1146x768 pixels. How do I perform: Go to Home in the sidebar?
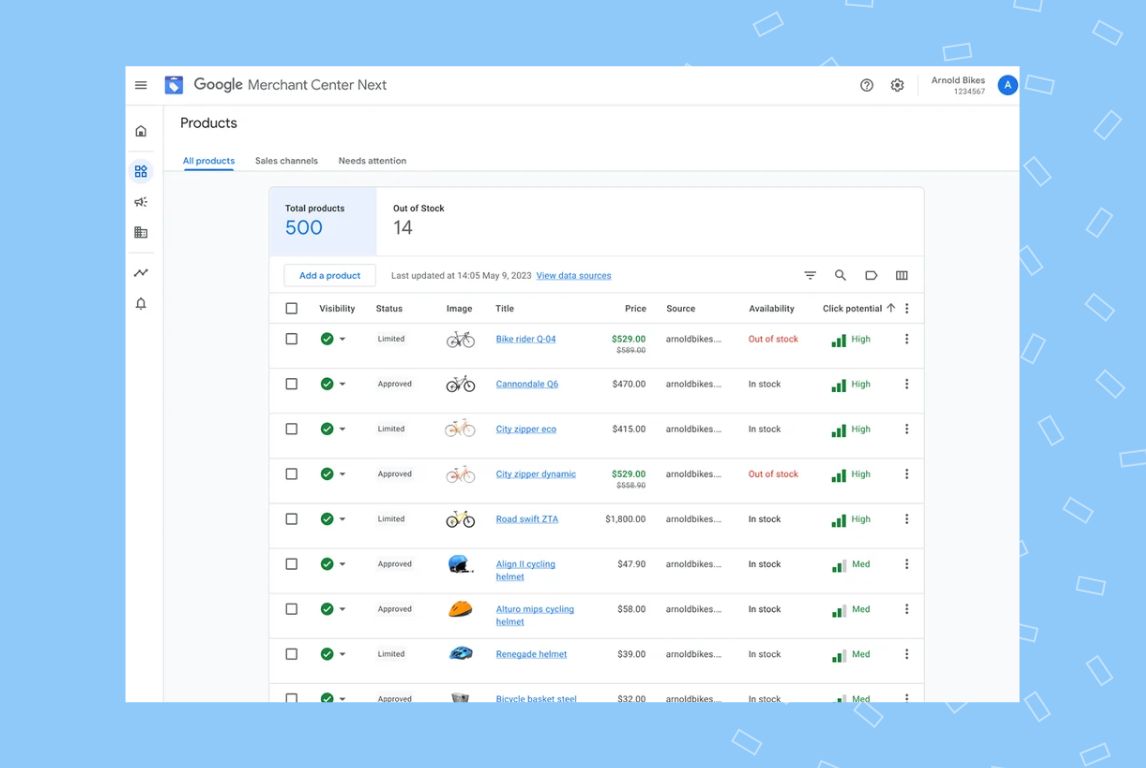point(141,132)
